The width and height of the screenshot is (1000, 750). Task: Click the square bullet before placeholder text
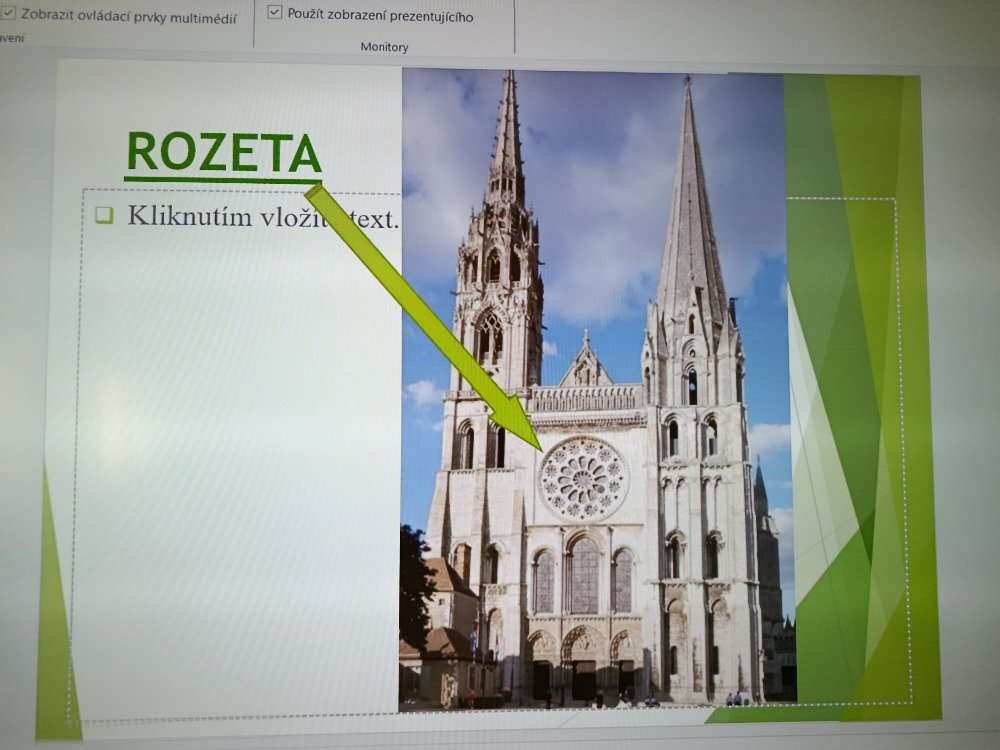click(105, 214)
